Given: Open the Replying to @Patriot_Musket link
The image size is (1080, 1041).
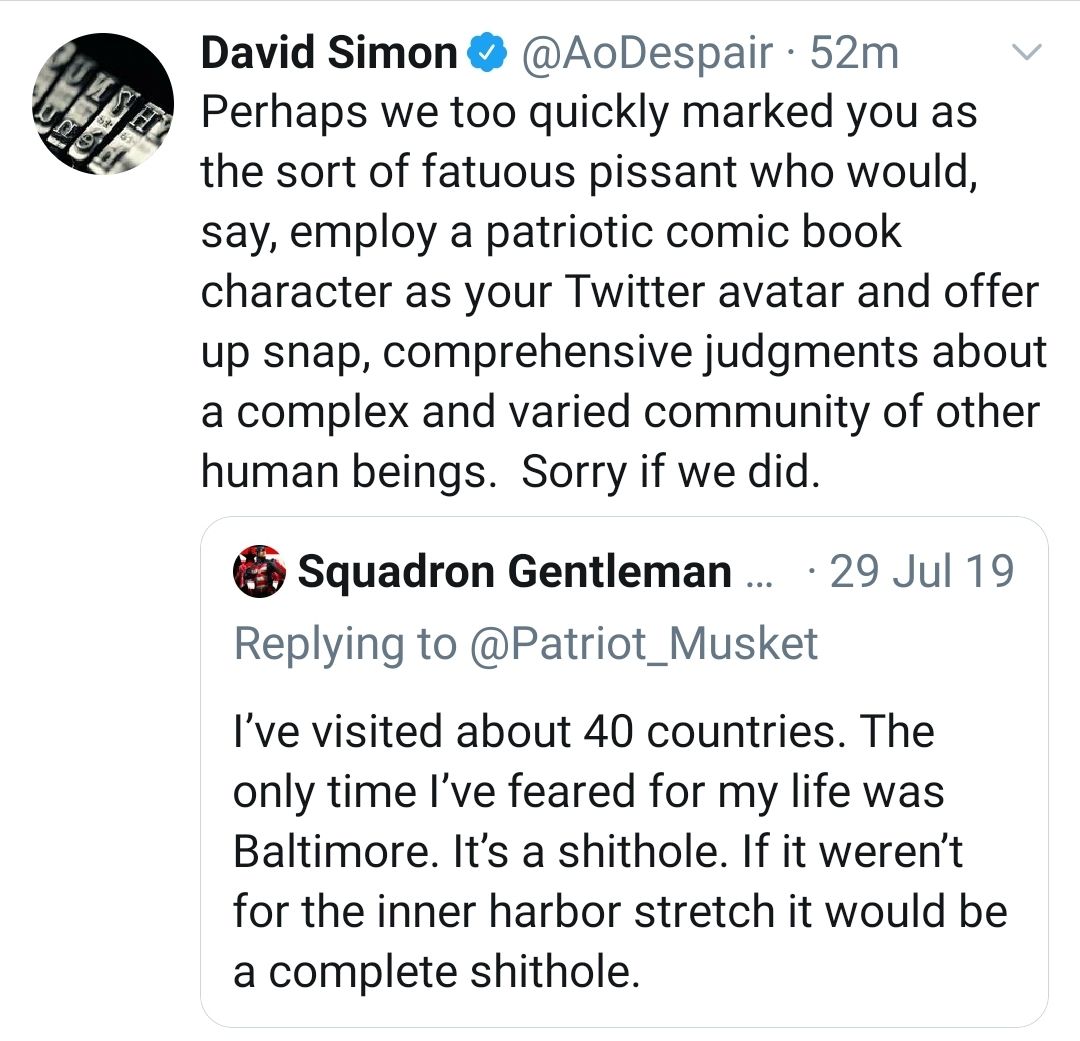Looking at the screenshot, I should click(525, 644).
